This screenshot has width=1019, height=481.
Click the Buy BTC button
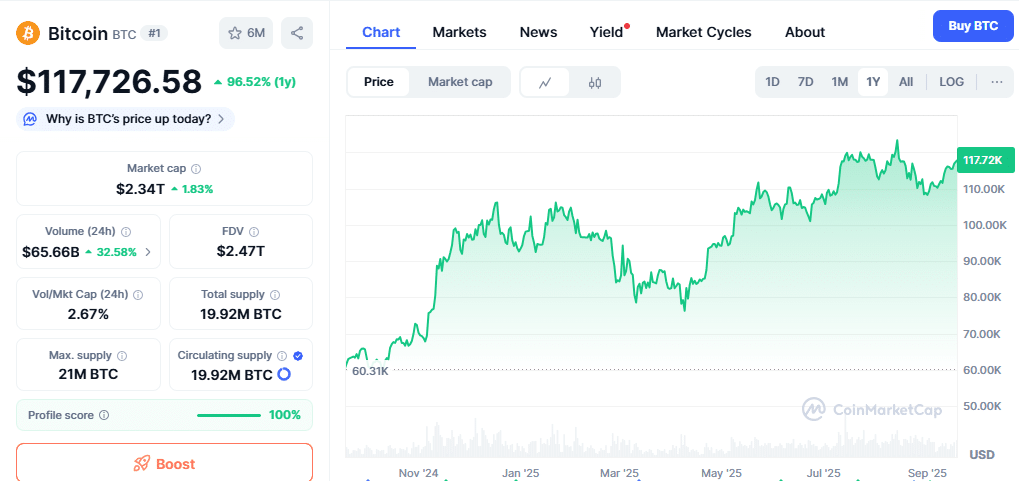point(973,26)
